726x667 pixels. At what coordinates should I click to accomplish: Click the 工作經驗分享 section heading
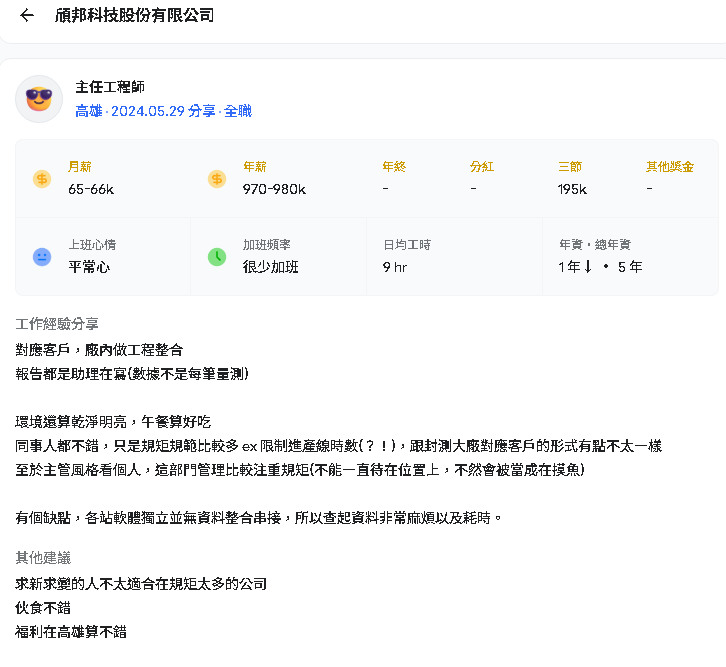[x=57, y=324]
